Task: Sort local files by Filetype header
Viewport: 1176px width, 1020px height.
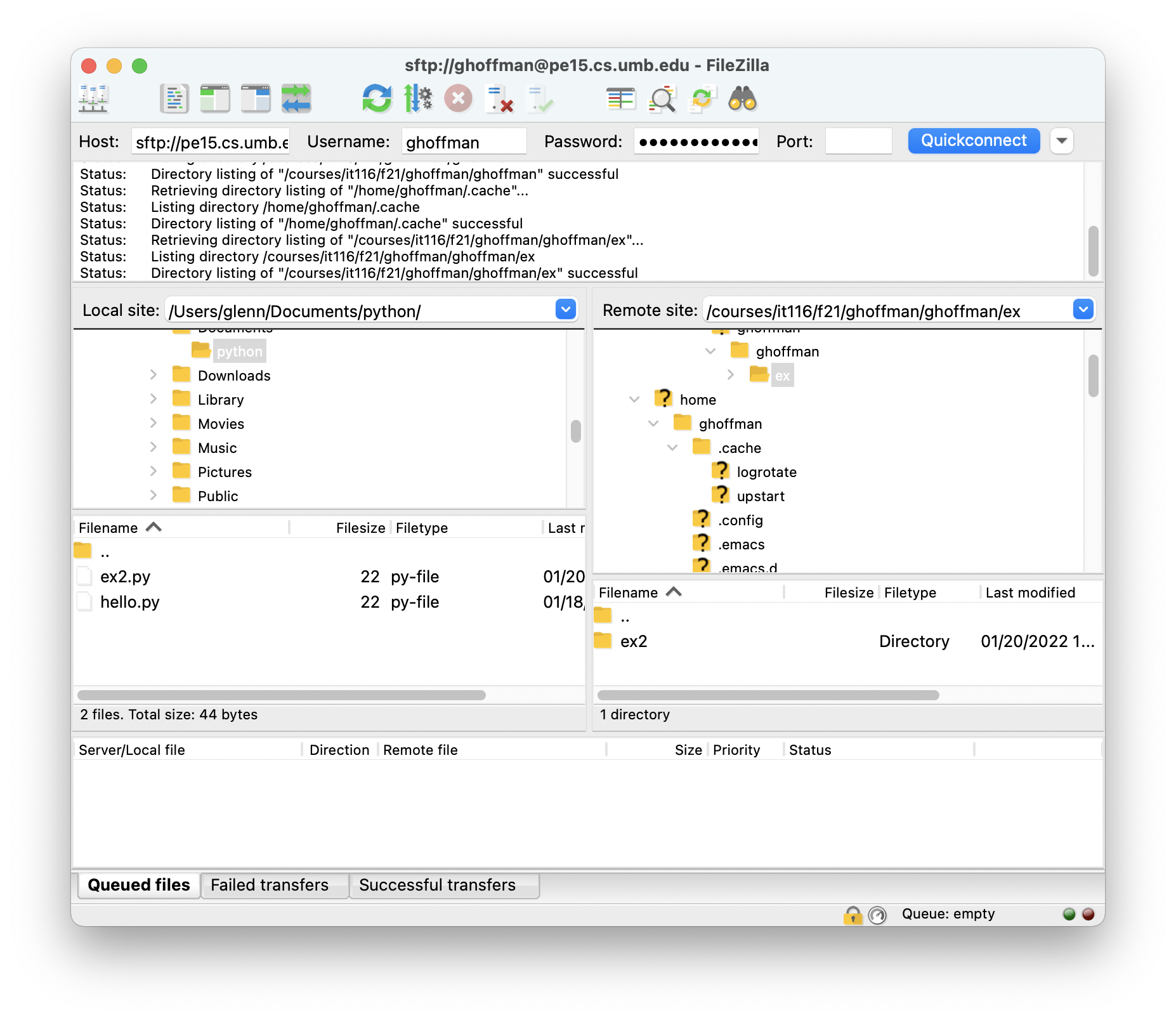Action: 467,528
